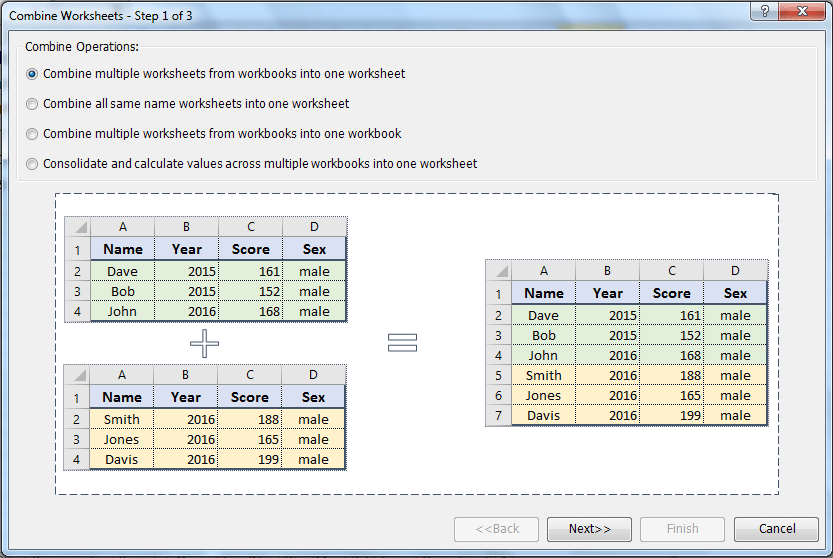Close the Combine Worksheets dialog

(803, 11)
